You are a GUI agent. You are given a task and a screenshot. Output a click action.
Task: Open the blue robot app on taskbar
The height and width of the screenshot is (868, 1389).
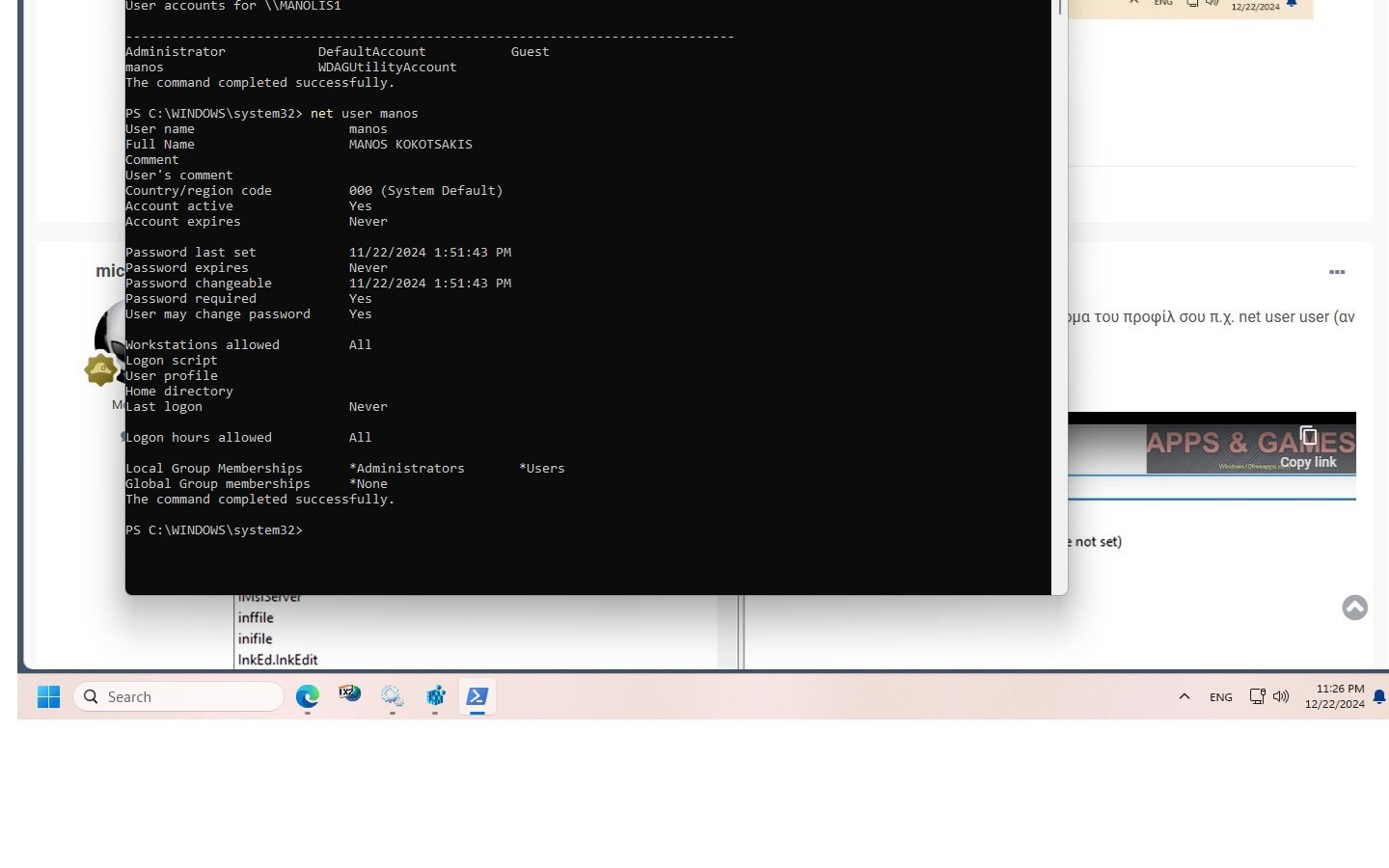pos(435,696)
